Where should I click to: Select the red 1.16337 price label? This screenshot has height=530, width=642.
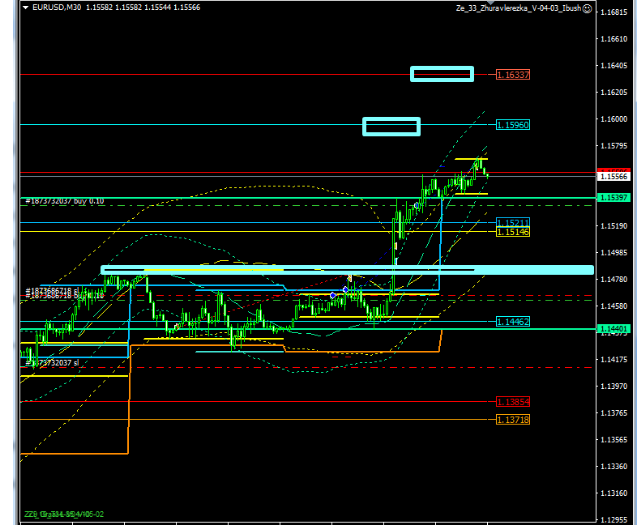tap(513, 75)
